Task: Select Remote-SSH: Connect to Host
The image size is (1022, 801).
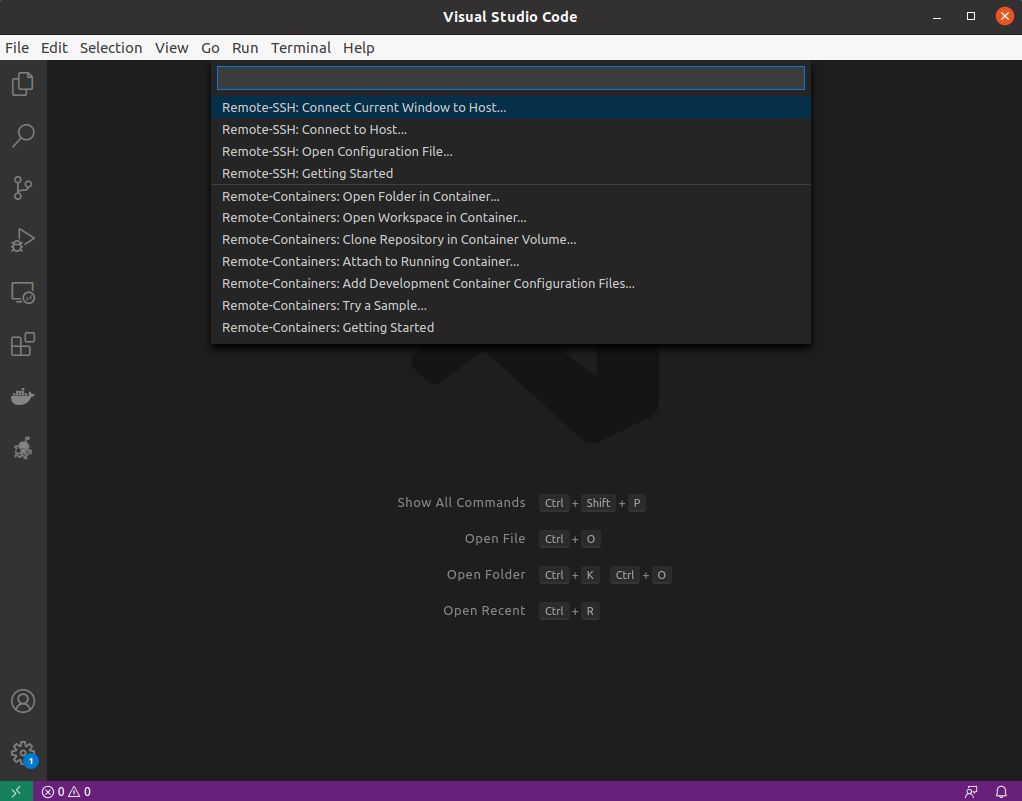Action: (510, 130)
